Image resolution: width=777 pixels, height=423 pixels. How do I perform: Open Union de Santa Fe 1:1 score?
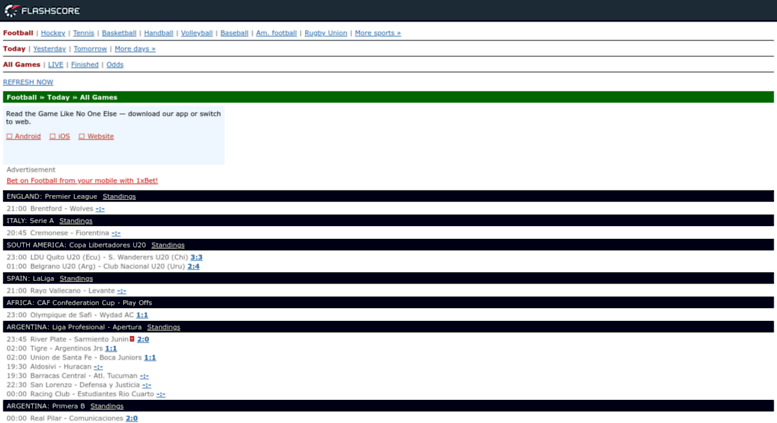tap(150, 358)
